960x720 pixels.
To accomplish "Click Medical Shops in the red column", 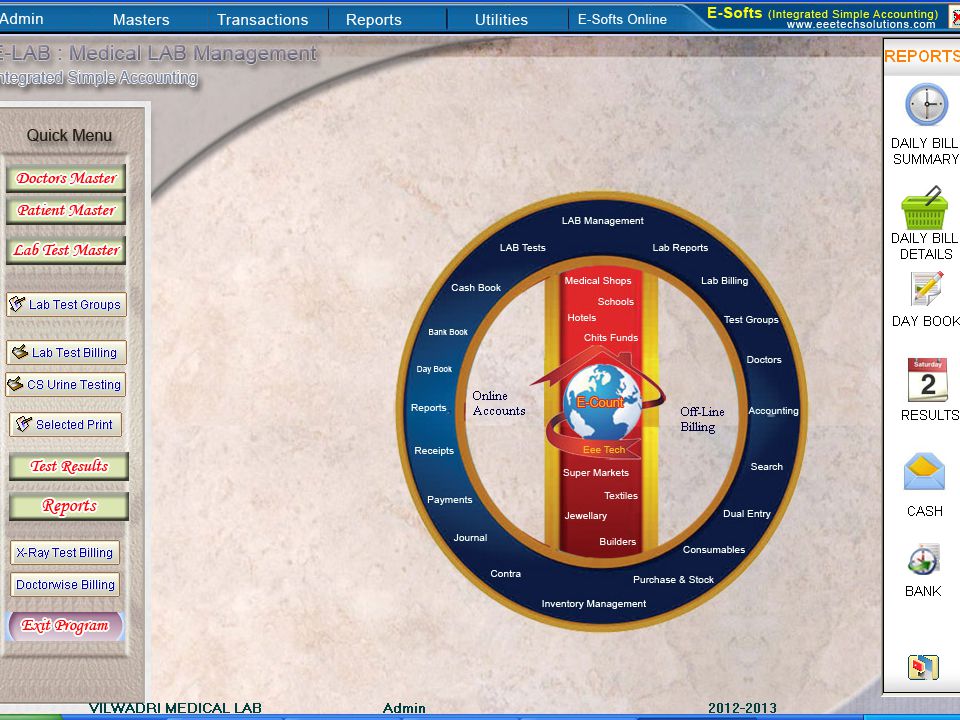I will [598, 280].
